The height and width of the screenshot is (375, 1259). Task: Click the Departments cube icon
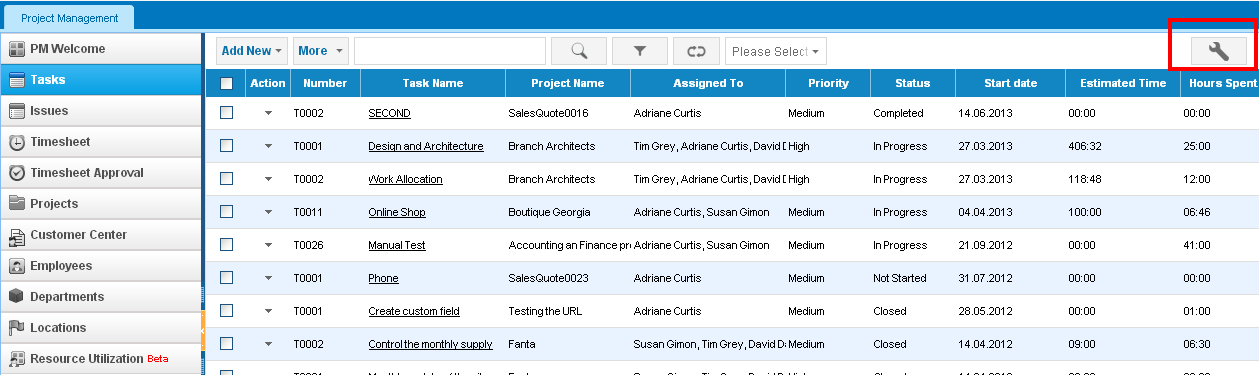click(17, 297)
